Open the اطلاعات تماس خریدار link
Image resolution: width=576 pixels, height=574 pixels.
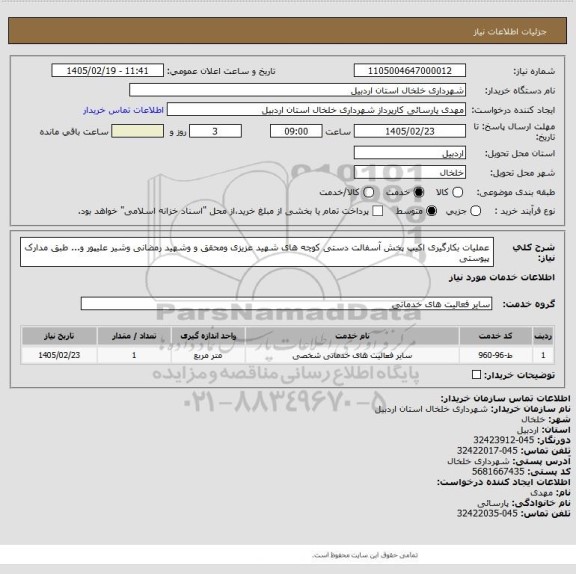coord(123,110)
